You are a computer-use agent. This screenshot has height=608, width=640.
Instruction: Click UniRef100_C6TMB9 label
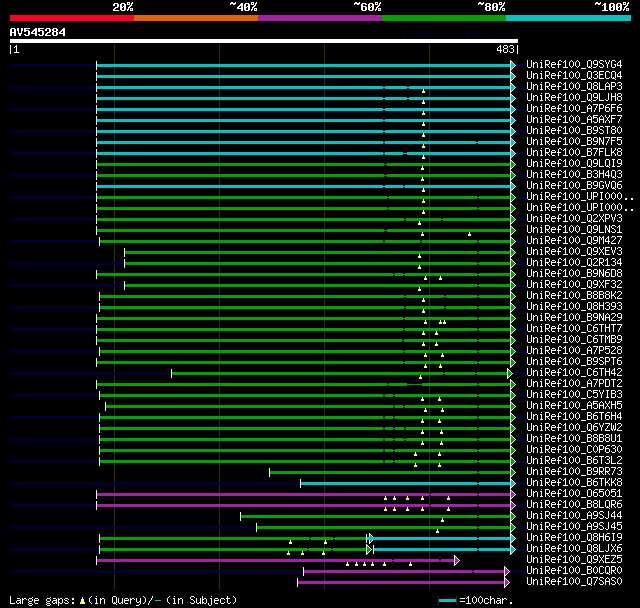(x=574, y=340)
